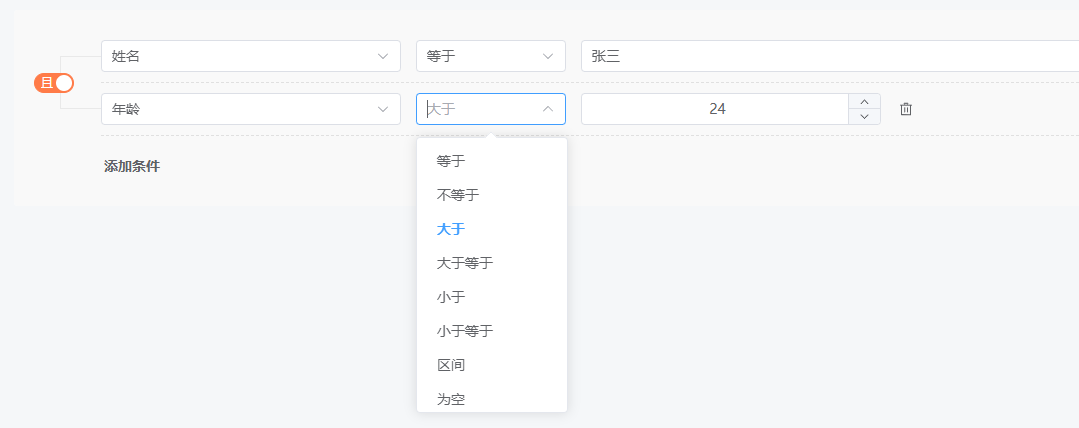Focus the 张三 value input field

point(830,56)
